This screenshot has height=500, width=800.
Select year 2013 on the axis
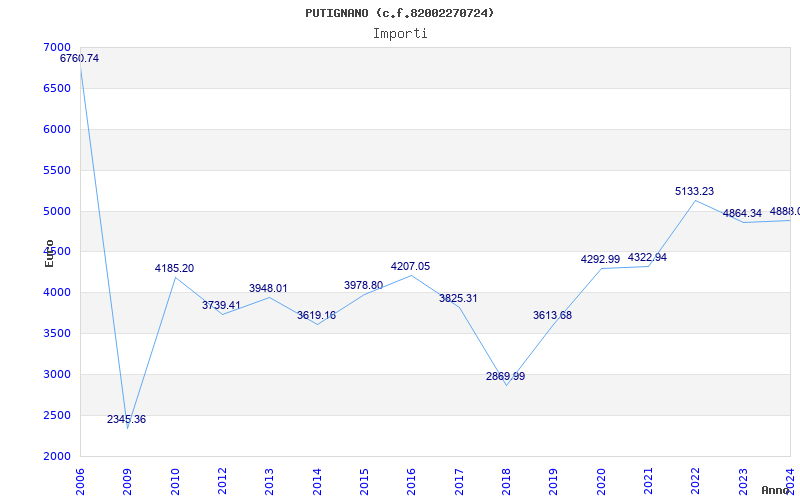tap(270, 478)
